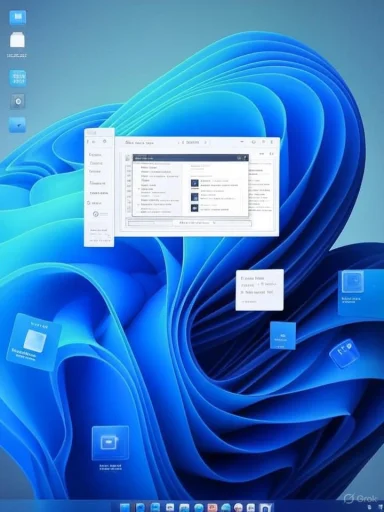
Task: Open the large blue tile at right screen edge
Action: point(361,293)
